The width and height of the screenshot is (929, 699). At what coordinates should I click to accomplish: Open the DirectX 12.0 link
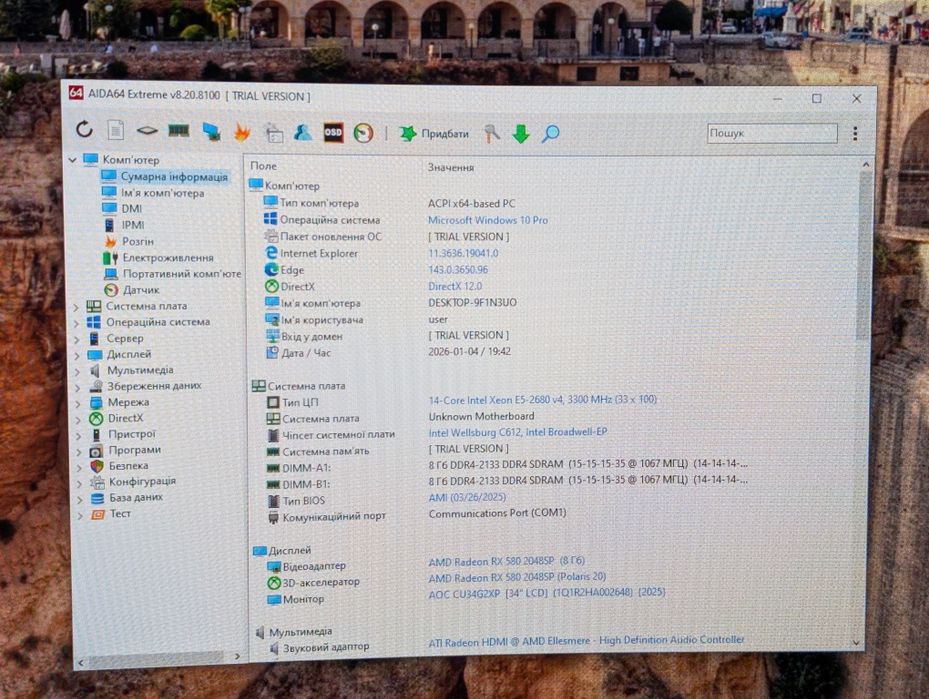point(455,286)
